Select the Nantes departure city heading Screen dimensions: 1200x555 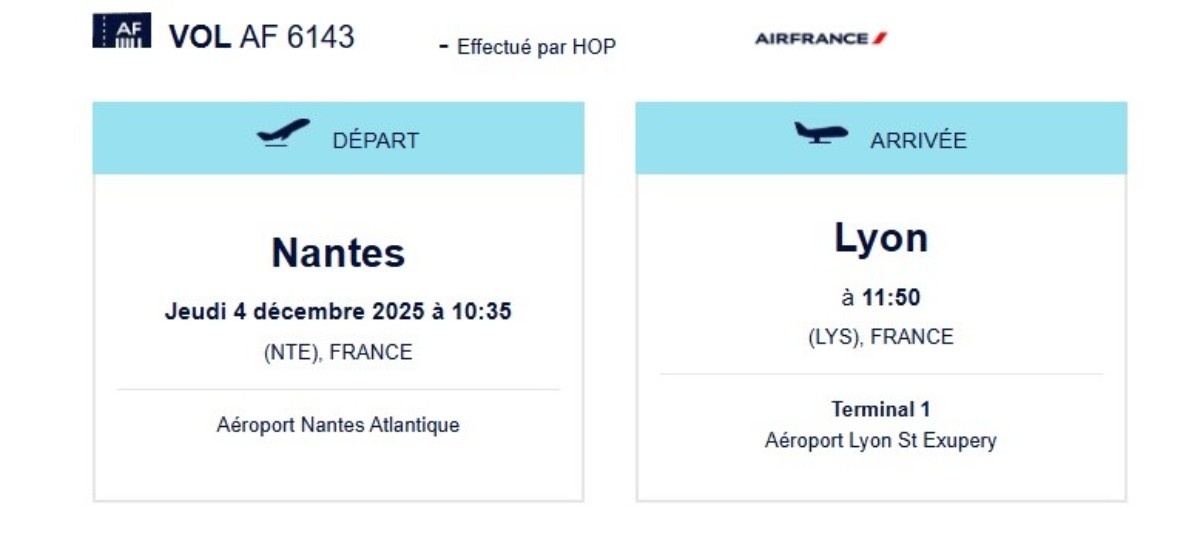coord(338,252)
